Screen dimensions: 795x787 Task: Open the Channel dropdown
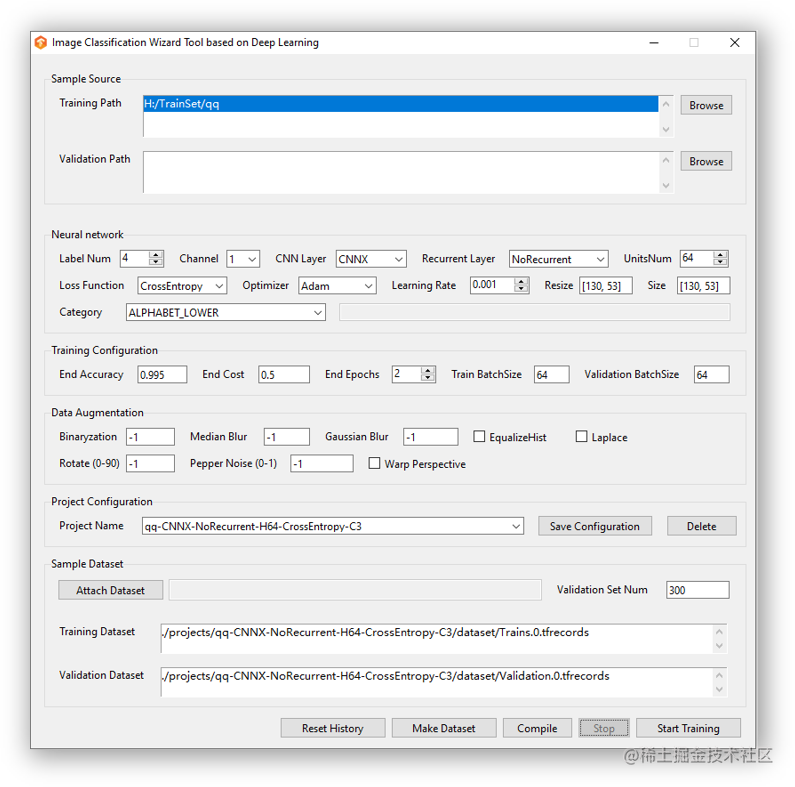243,259
